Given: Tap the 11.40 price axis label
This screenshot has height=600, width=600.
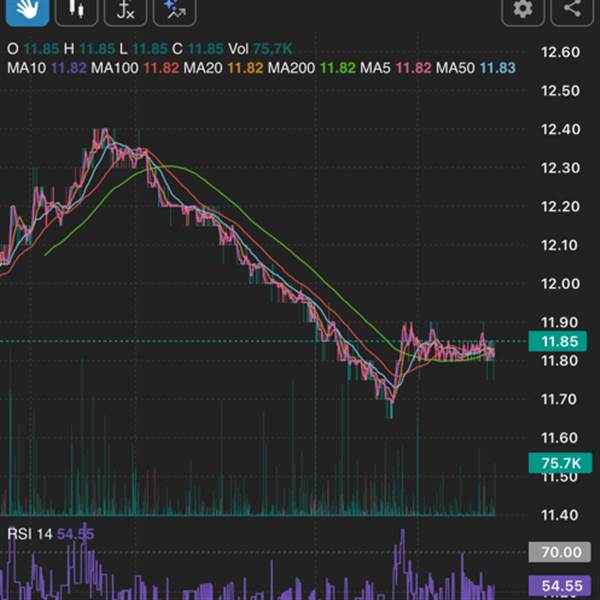Looking at the screenshot, I should (x=561, y=515).
